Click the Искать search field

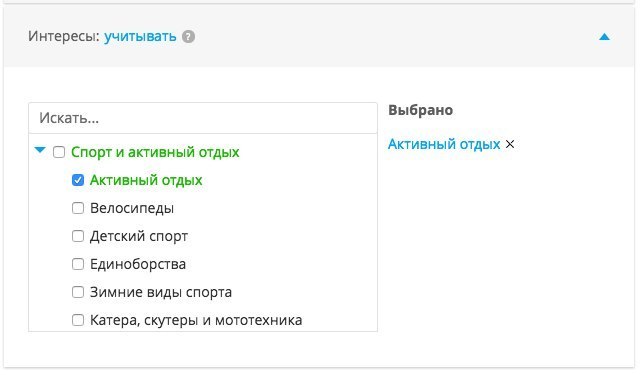(x=203, y=118)
